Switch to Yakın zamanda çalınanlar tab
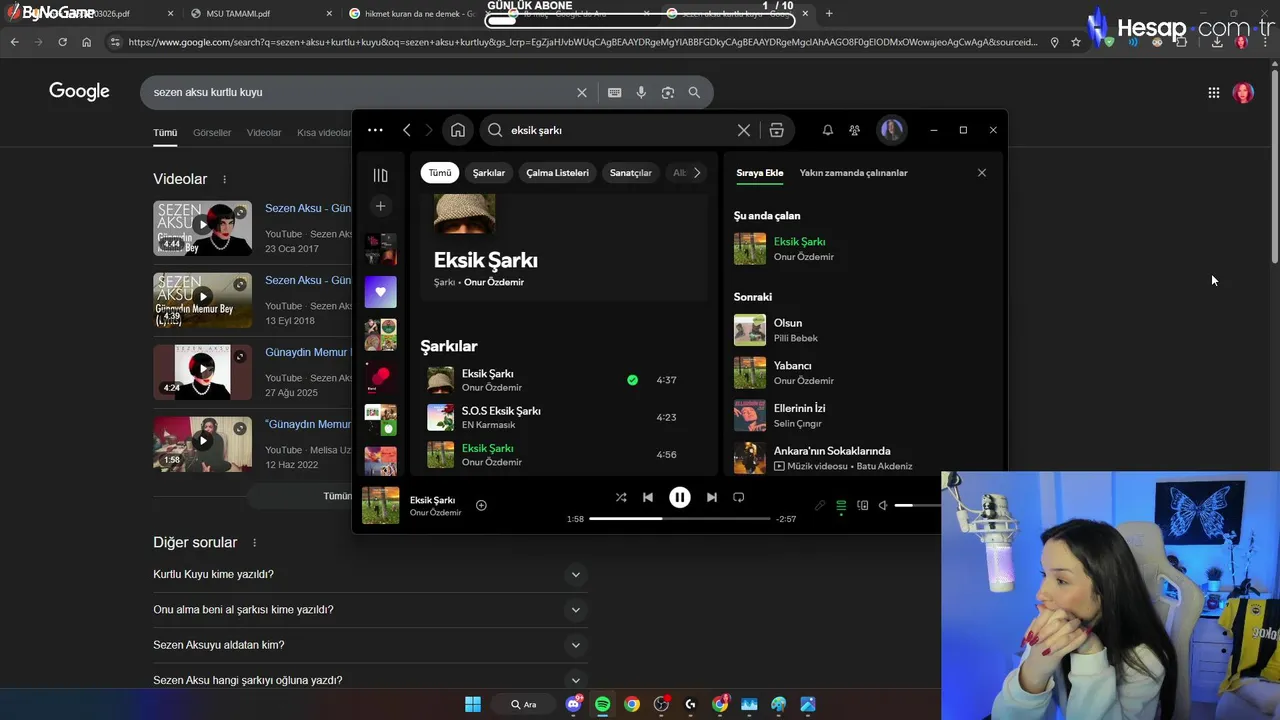 [x=853, y=173]
